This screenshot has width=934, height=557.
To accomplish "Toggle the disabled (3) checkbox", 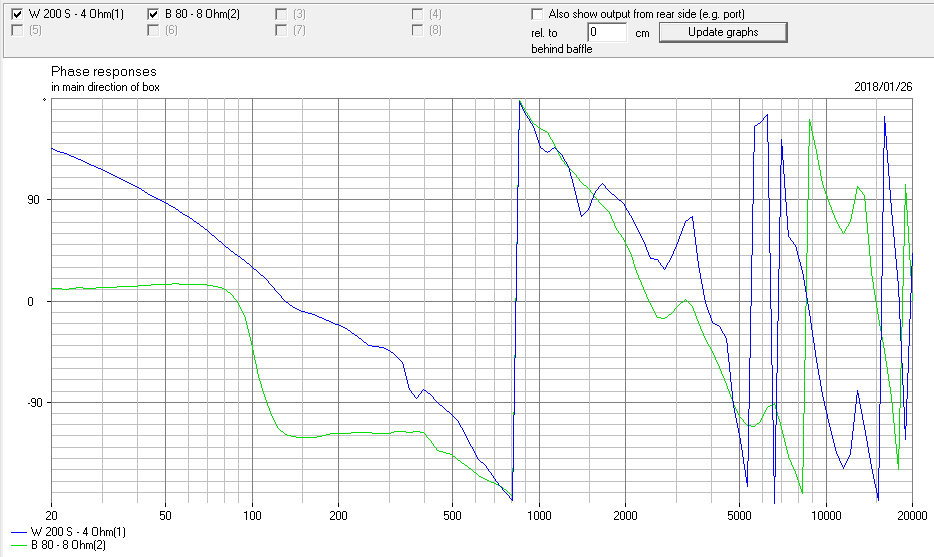I will (x=281, y=14).
